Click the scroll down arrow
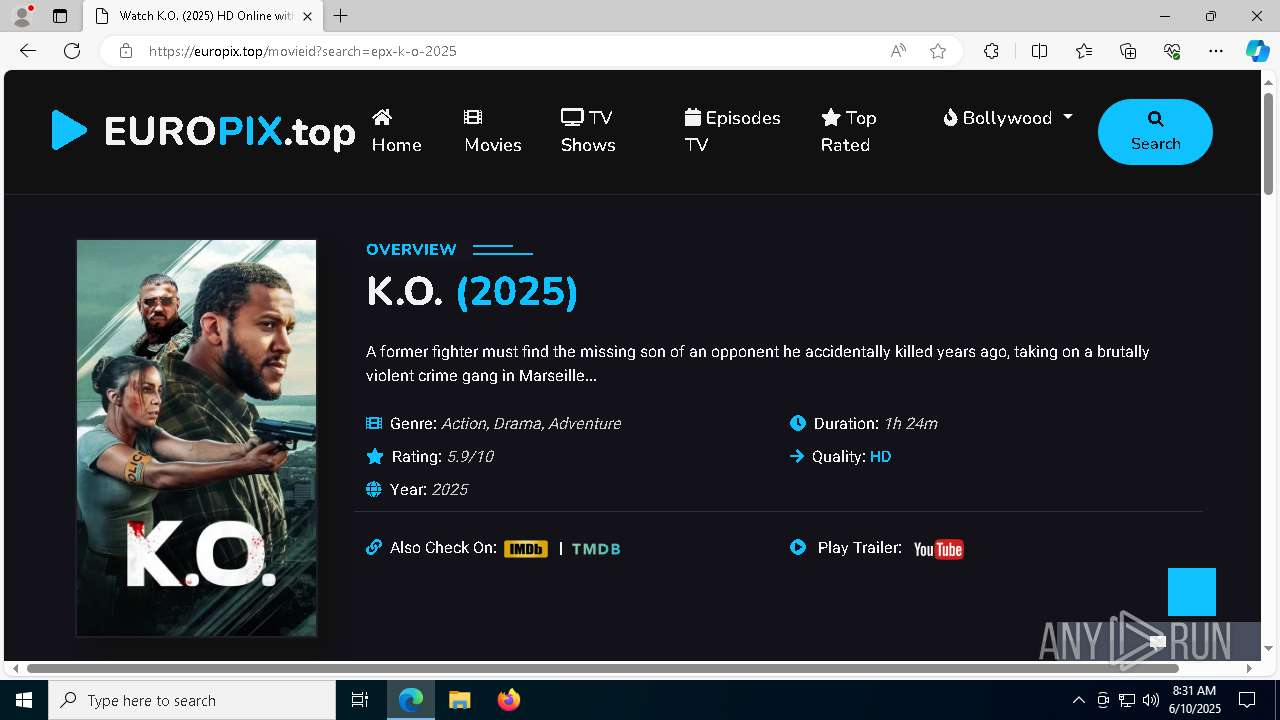The width and height of the screenshot is (1280, 720). (1268, 649)
